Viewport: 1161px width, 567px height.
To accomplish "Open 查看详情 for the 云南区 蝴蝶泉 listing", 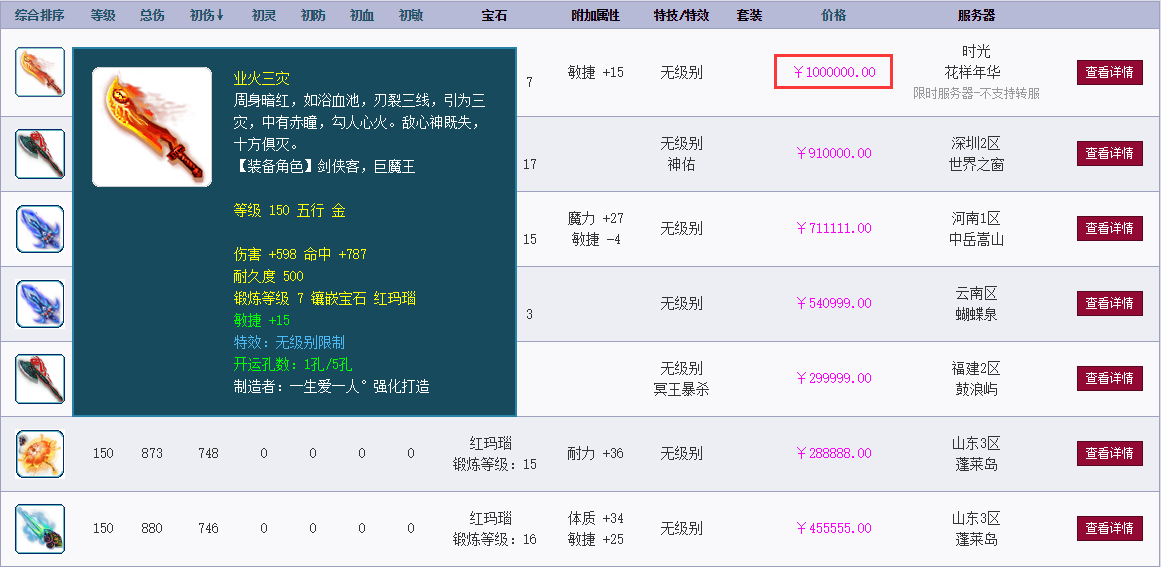I will coord(1110,303).
